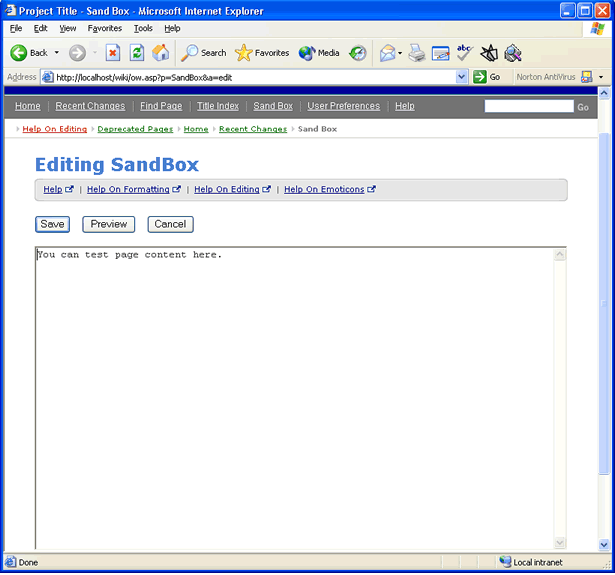Screen dimensions: 615x575
Task: Click the pentagram star toolbar icon
Action: coord(489,53)
